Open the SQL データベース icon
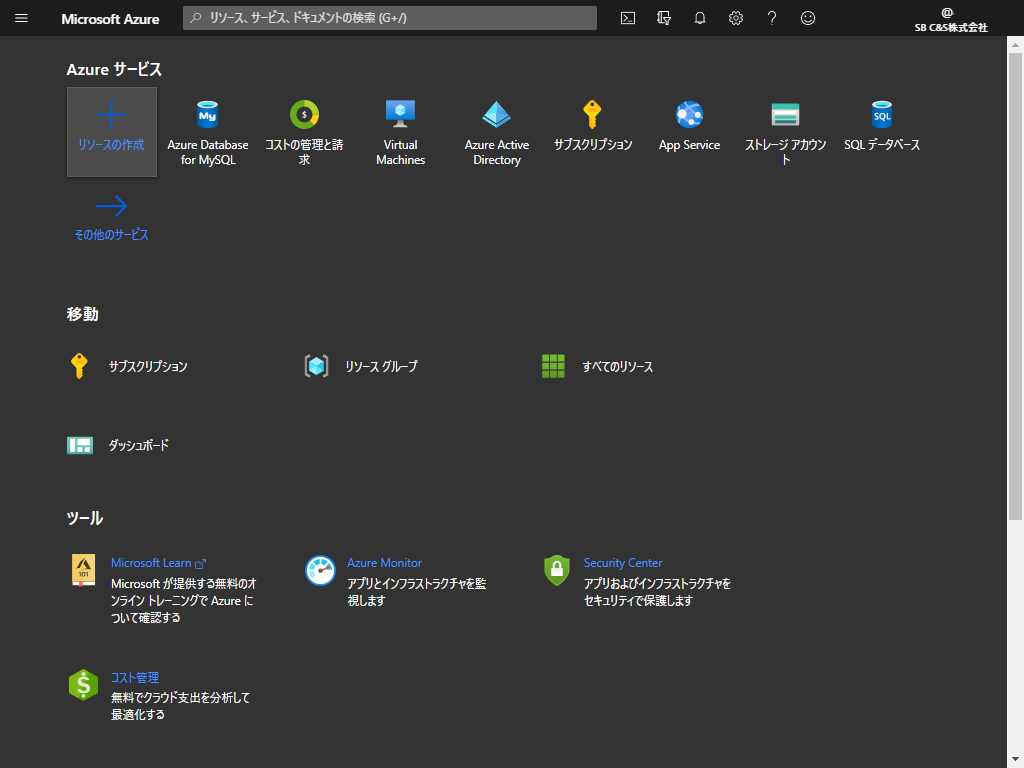 (882, 115)
